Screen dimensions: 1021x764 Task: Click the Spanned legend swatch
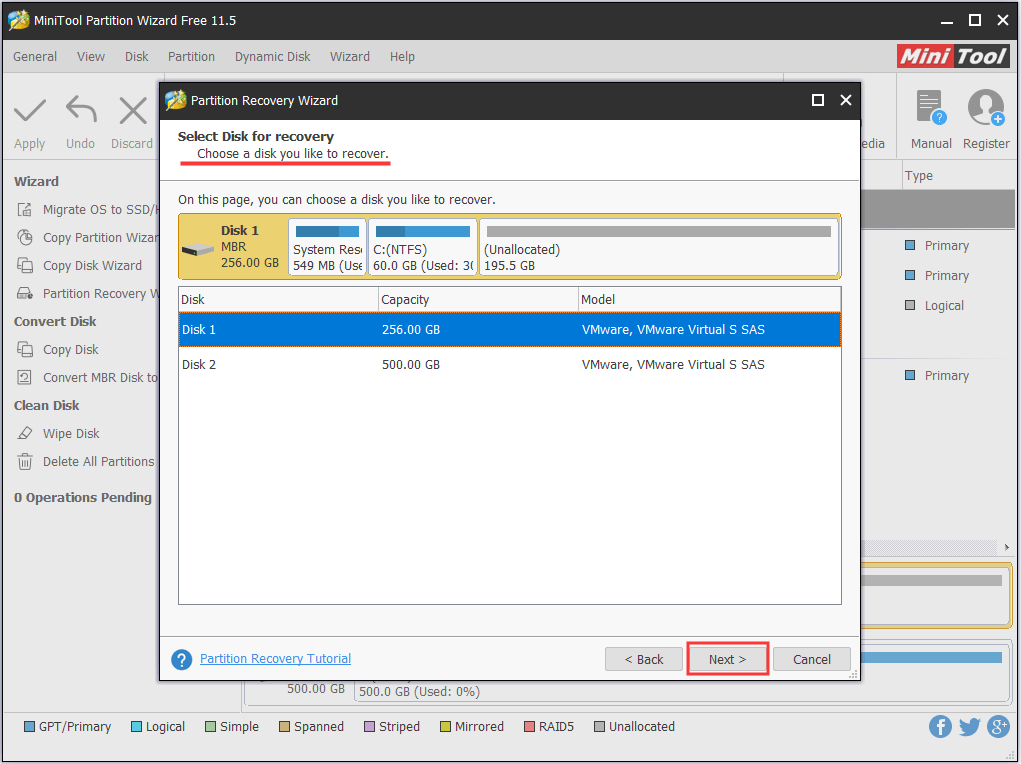(x=285, y=727)
